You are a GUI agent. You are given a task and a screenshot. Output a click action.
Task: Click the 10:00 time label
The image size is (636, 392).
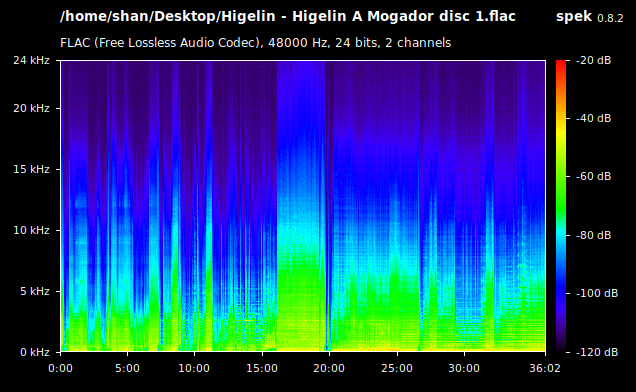pos(194,368)
